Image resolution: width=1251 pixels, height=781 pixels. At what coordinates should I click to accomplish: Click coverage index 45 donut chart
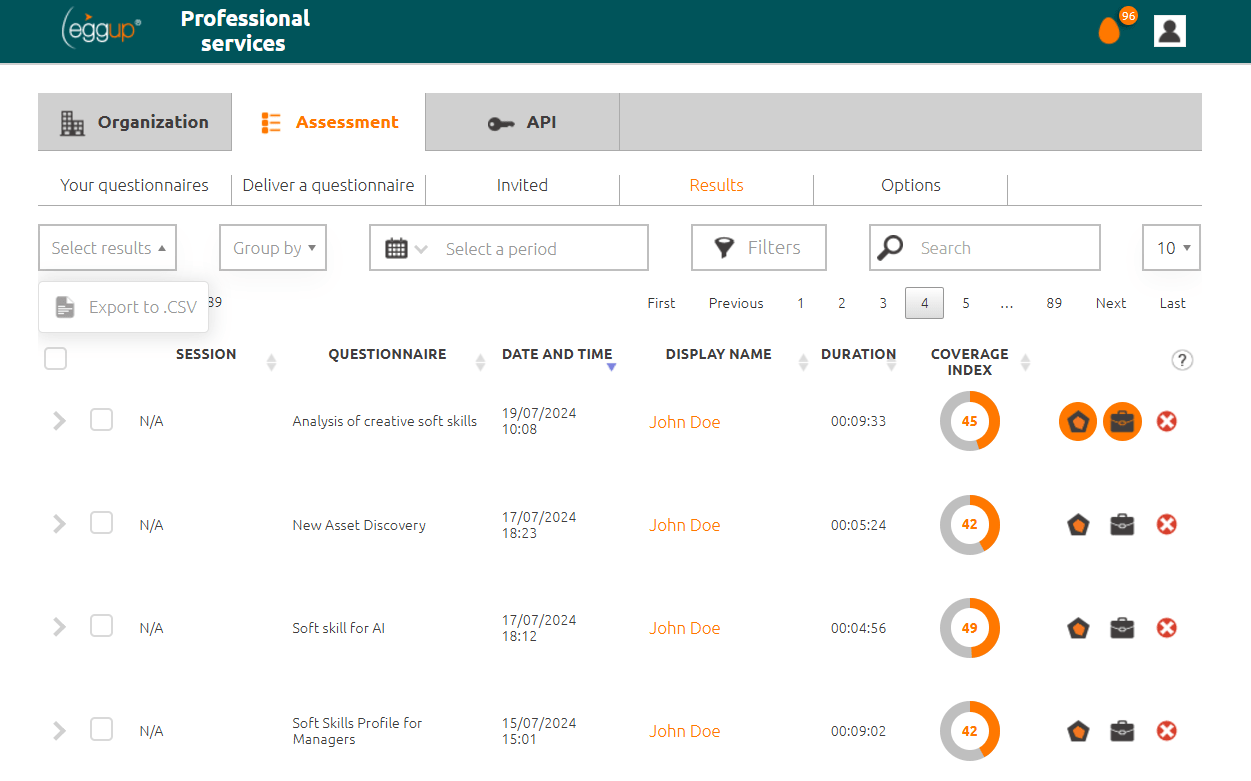pos(969,421)
